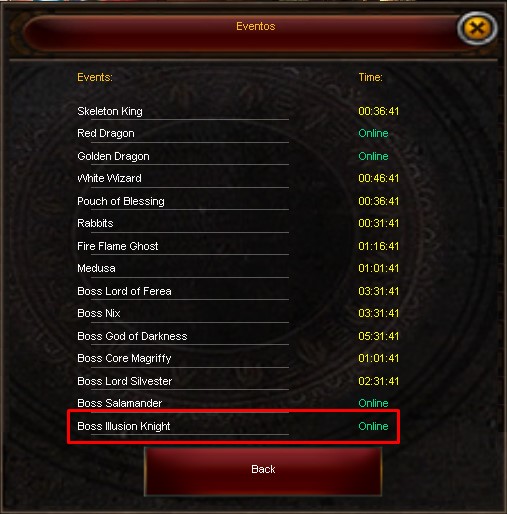
Task: Select the White Wizard event
Action: pyautogui.click(x=109, y=178)
